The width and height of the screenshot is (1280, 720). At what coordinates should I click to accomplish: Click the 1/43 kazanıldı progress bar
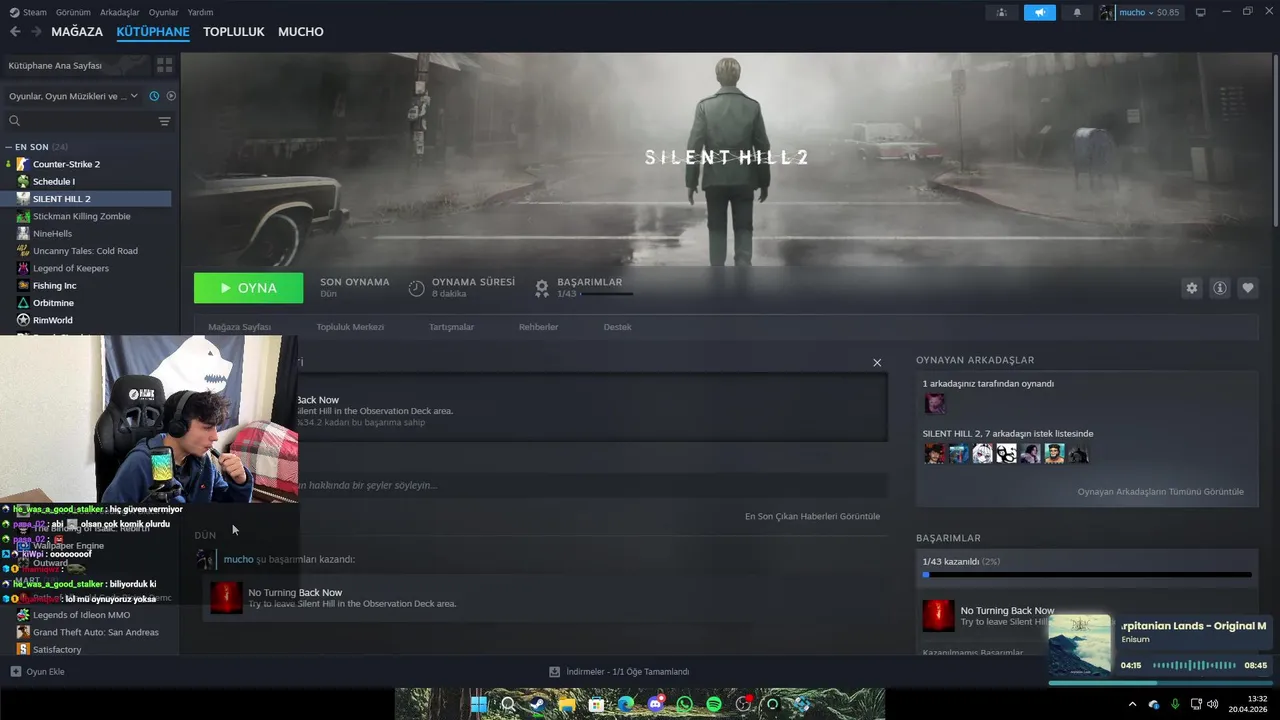tap(1087, 575)
